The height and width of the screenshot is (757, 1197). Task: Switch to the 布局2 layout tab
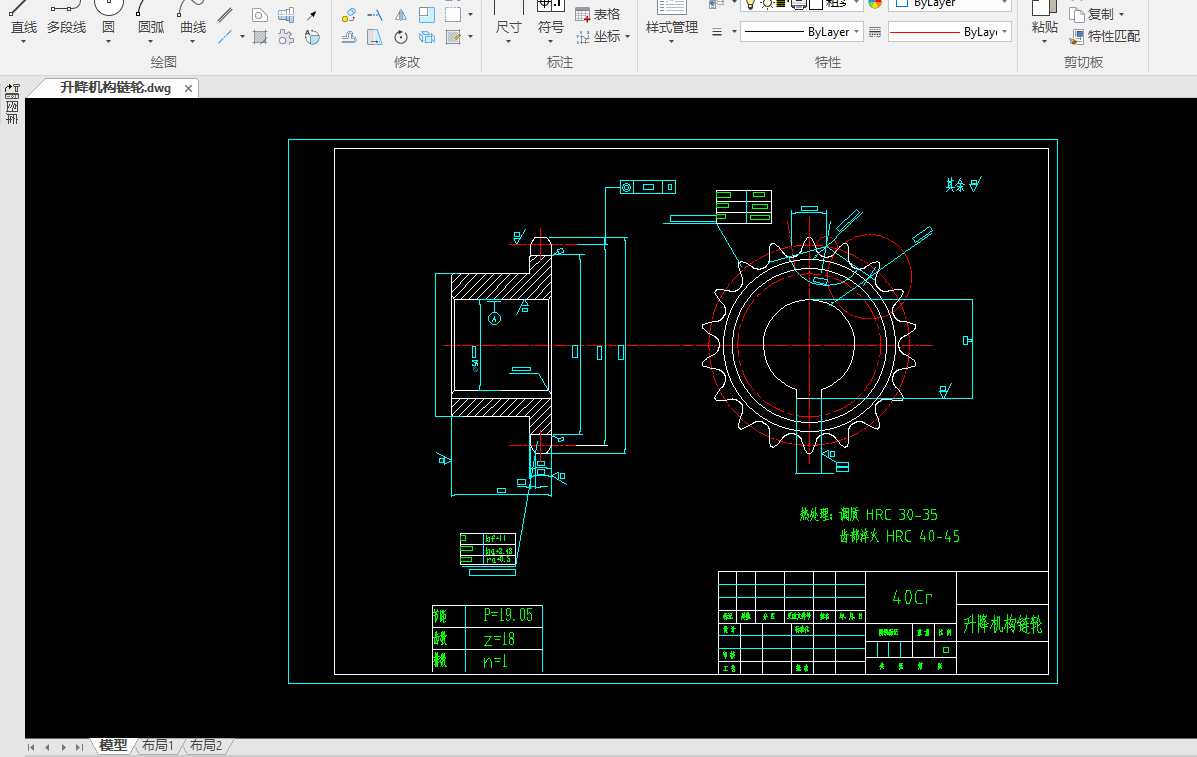pyautogui.click(x=206, y=746)
